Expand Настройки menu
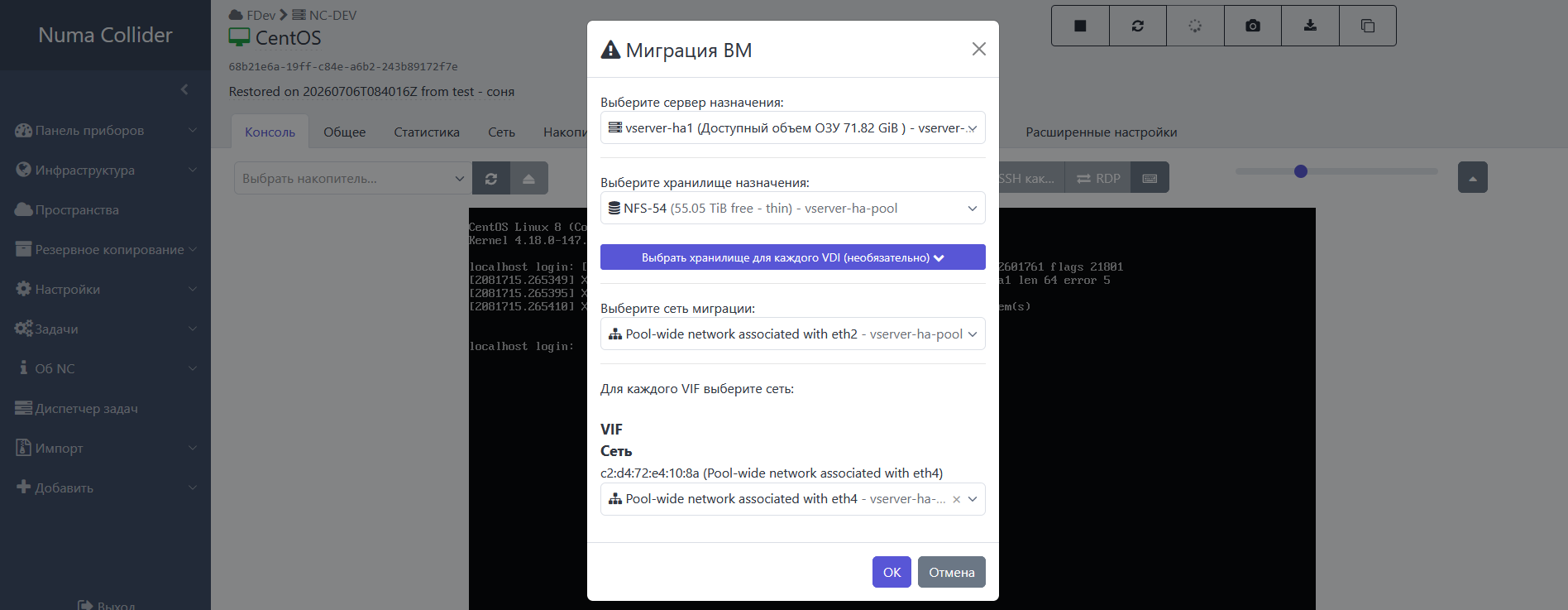 (x=106, y=289)
